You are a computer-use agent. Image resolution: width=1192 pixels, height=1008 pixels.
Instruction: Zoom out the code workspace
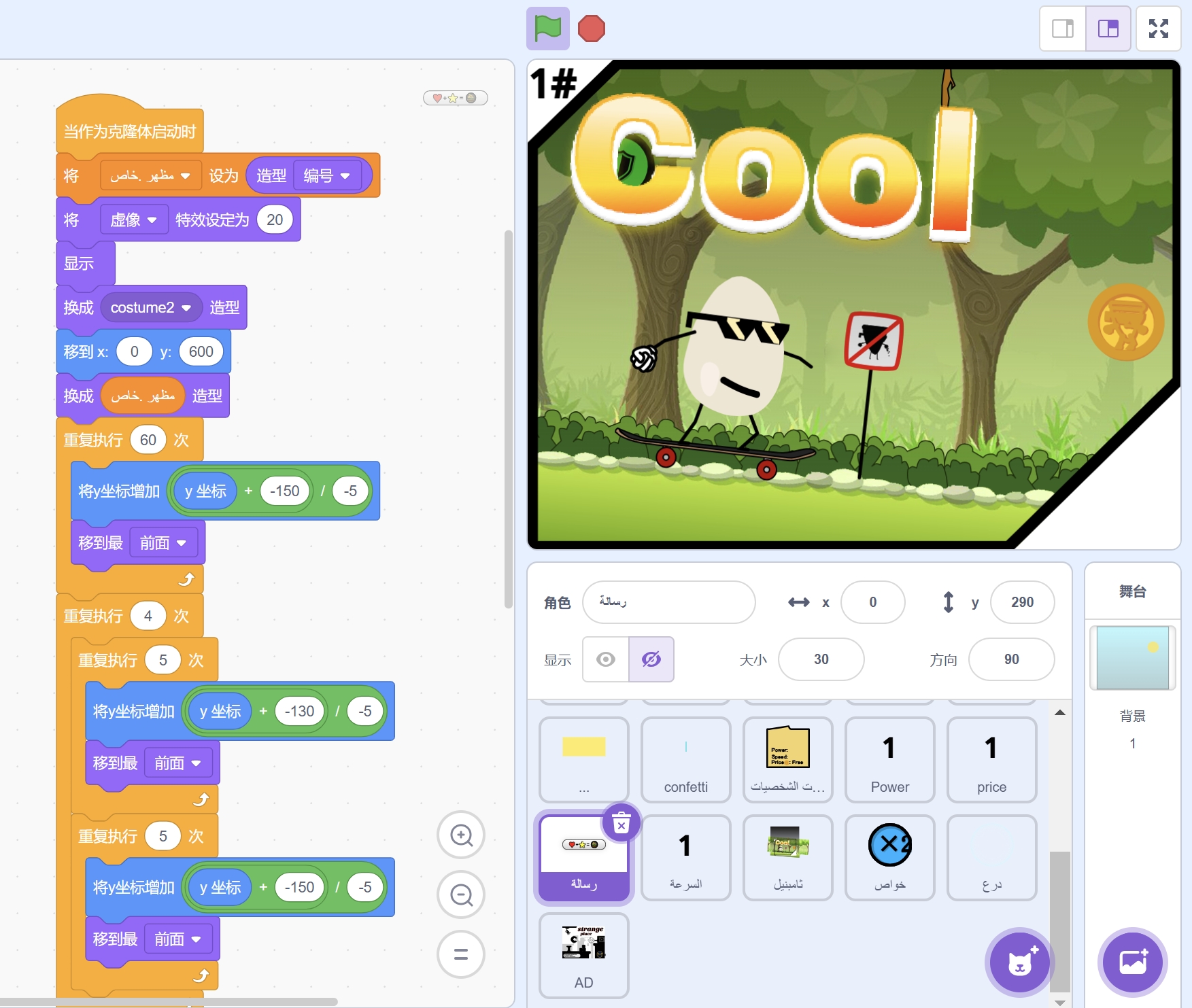(461, 894)
